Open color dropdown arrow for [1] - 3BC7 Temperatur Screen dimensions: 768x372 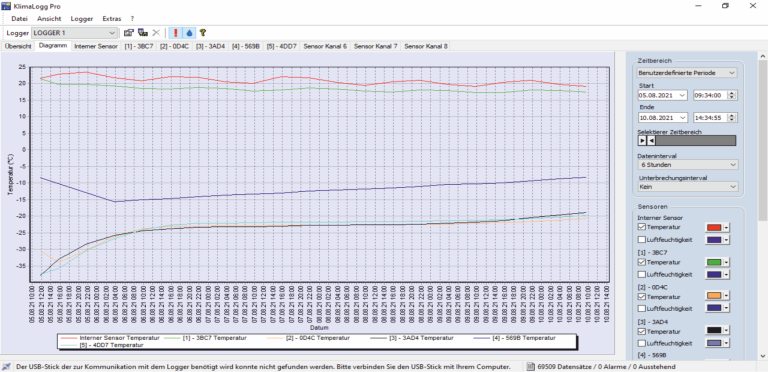[726, 262]
